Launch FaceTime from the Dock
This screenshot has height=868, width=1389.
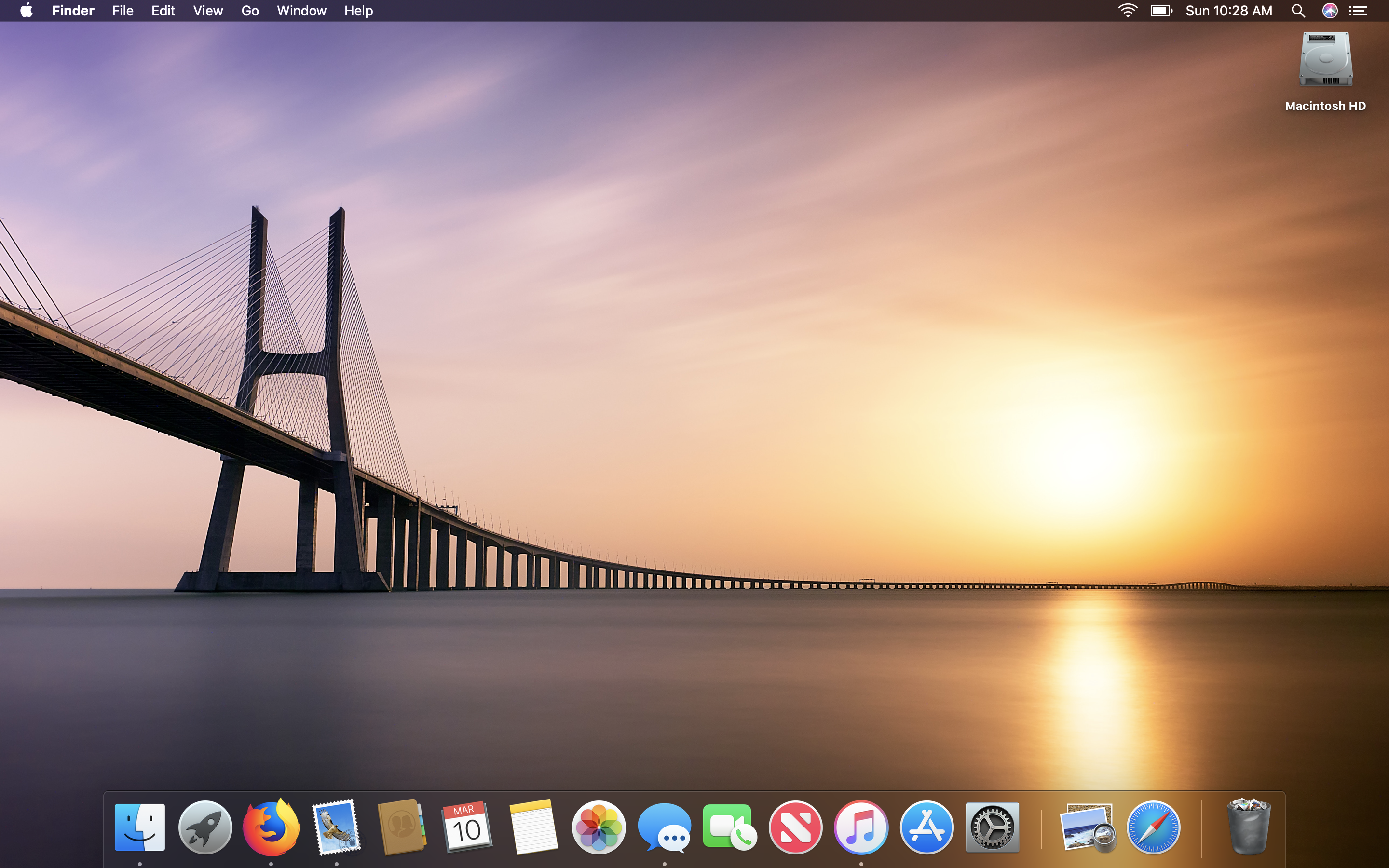click(x=730, y=827)
